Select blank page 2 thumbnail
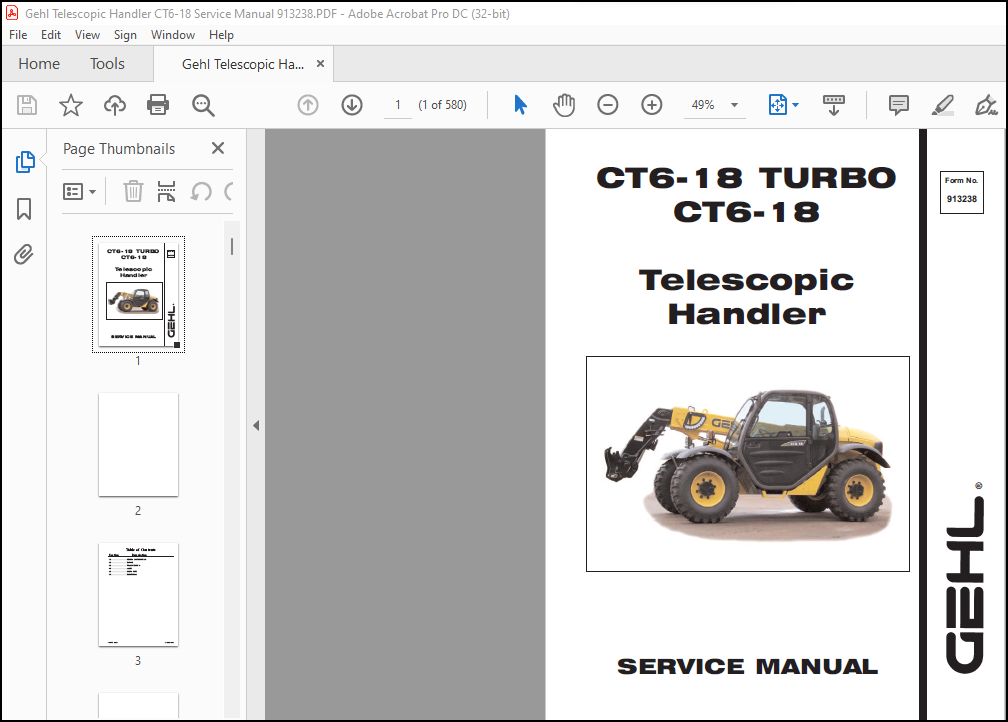 coord(138,444)
